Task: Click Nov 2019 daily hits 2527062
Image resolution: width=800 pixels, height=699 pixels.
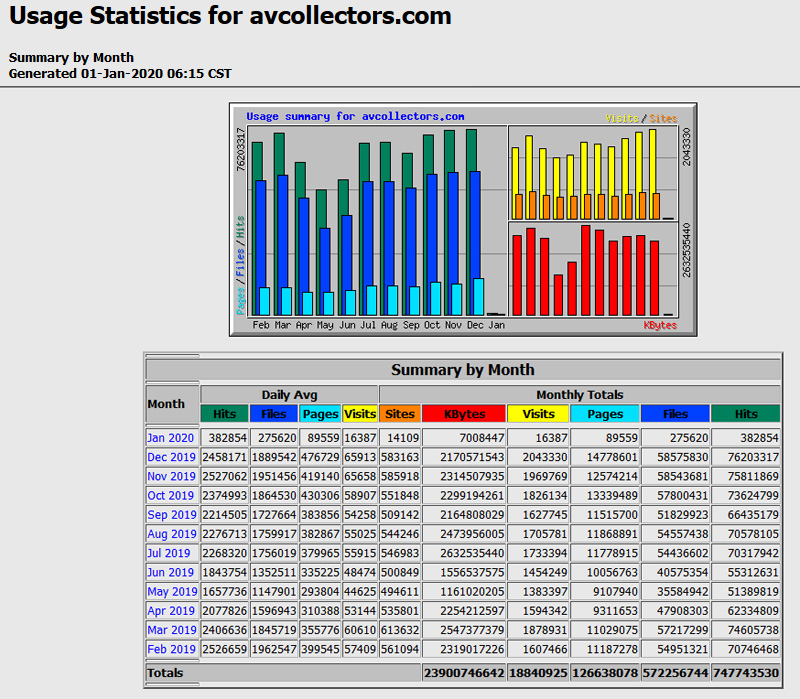Action: pos(224,477)
